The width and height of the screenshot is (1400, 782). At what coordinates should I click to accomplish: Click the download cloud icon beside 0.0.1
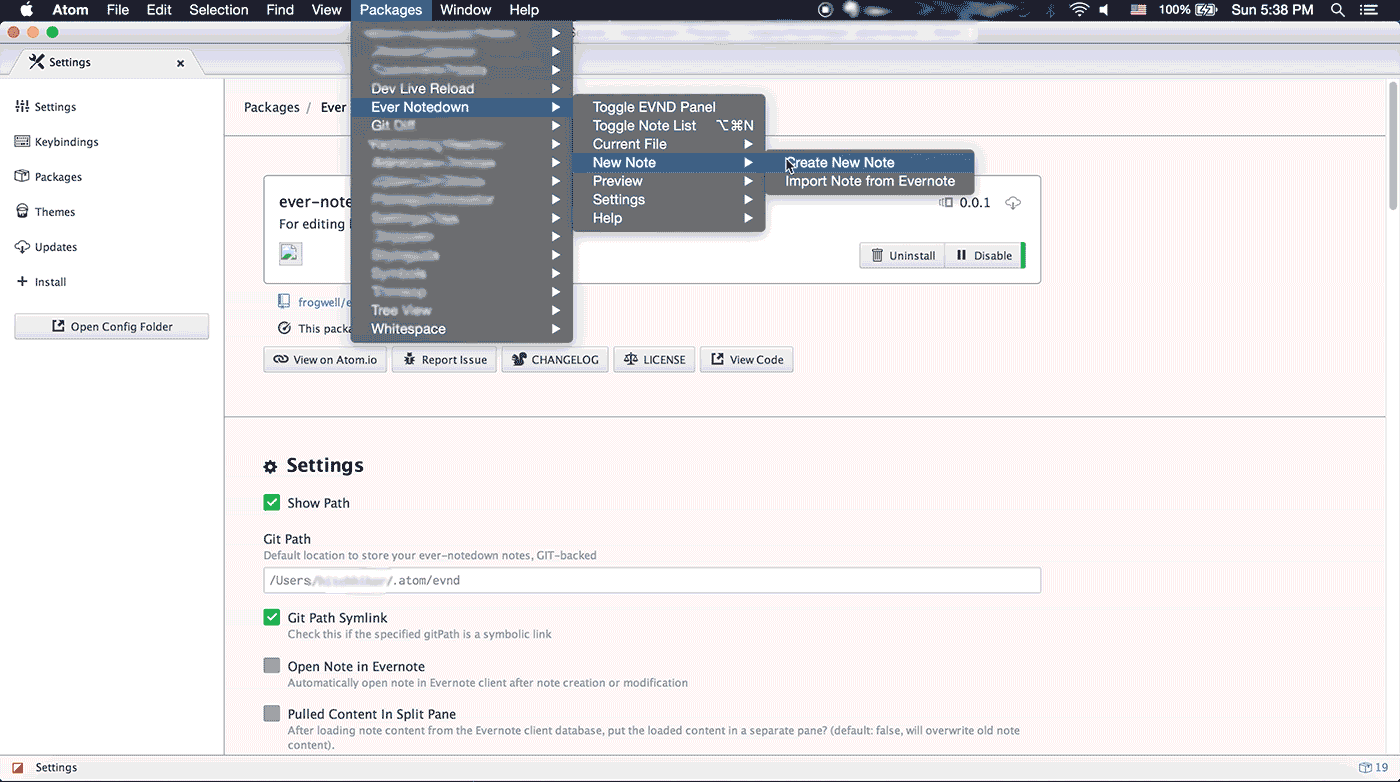[1013, 203]
